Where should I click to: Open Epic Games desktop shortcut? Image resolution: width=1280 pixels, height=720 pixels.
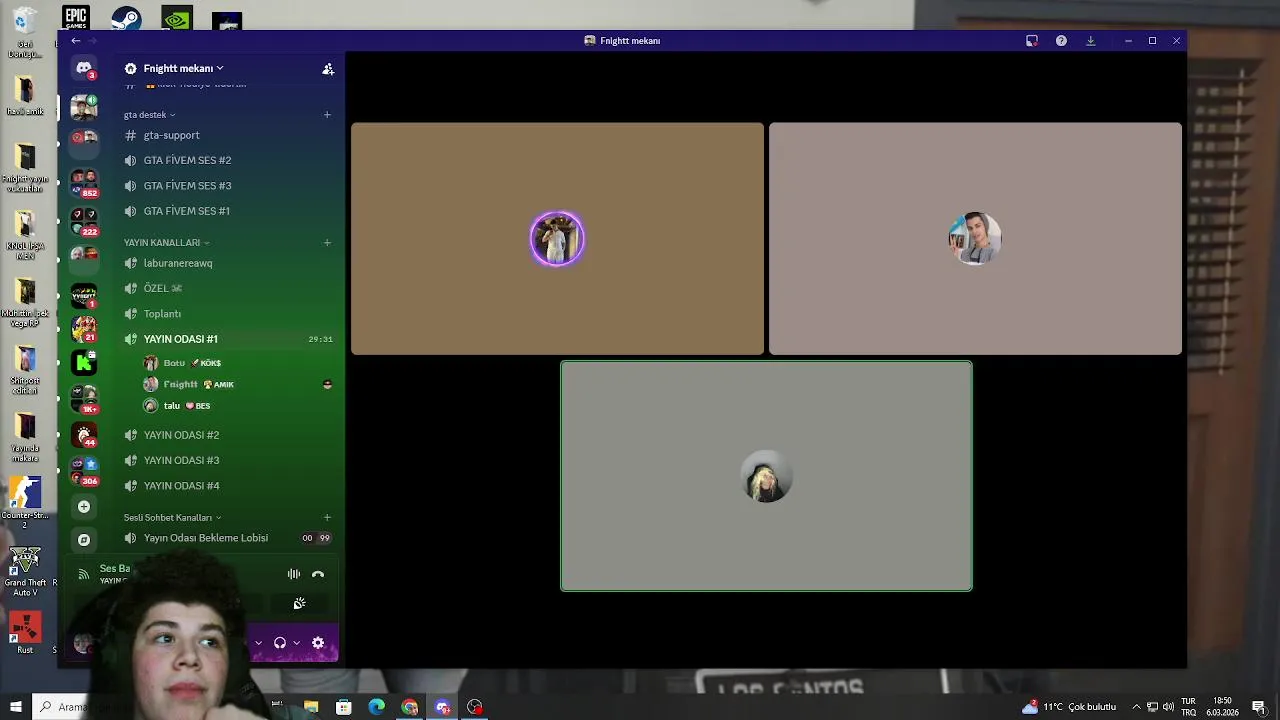tap(76, 18)
